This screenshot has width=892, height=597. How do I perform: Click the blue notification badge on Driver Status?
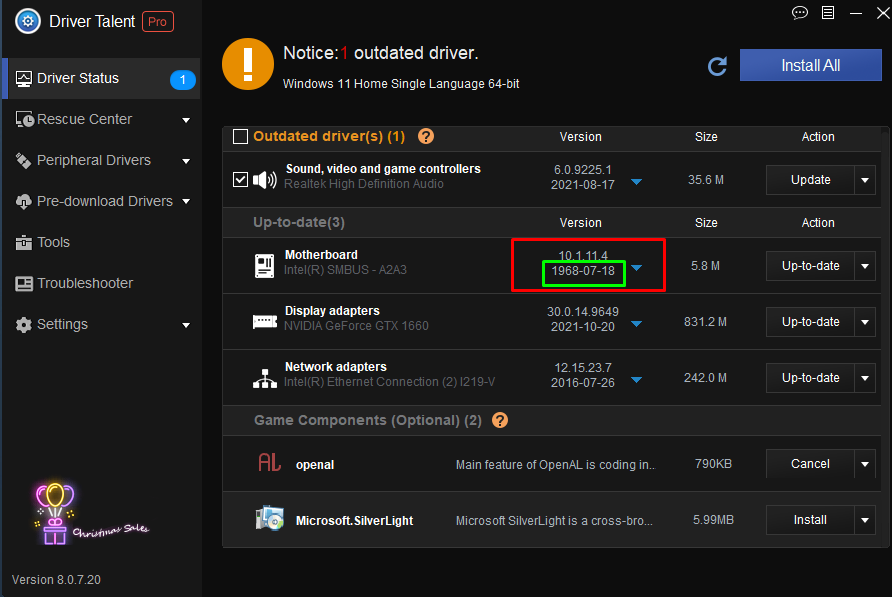(x=183, y=80)
